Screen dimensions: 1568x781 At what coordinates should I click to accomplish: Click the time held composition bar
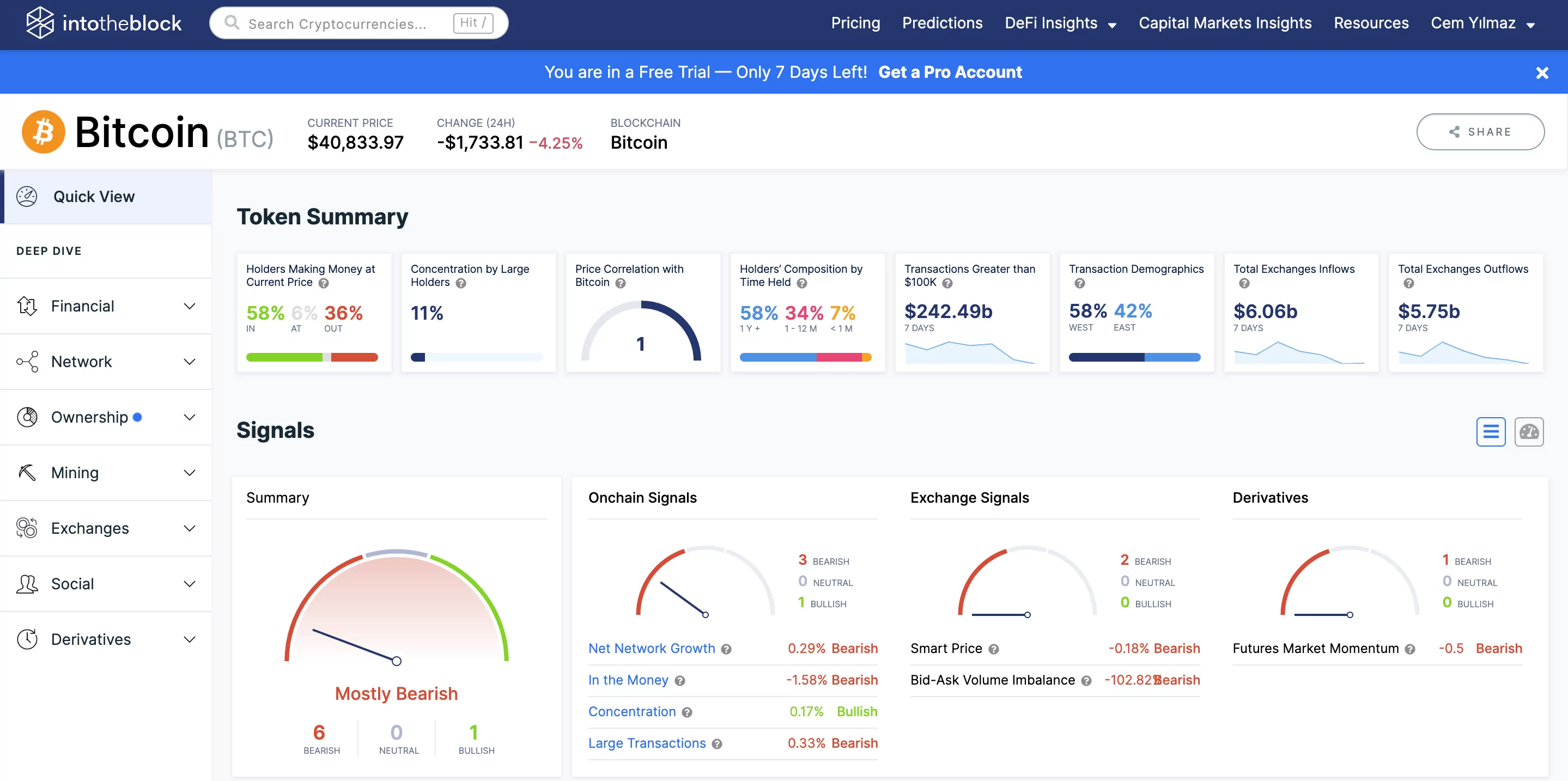pyautogui.click(x=805, y=357)
